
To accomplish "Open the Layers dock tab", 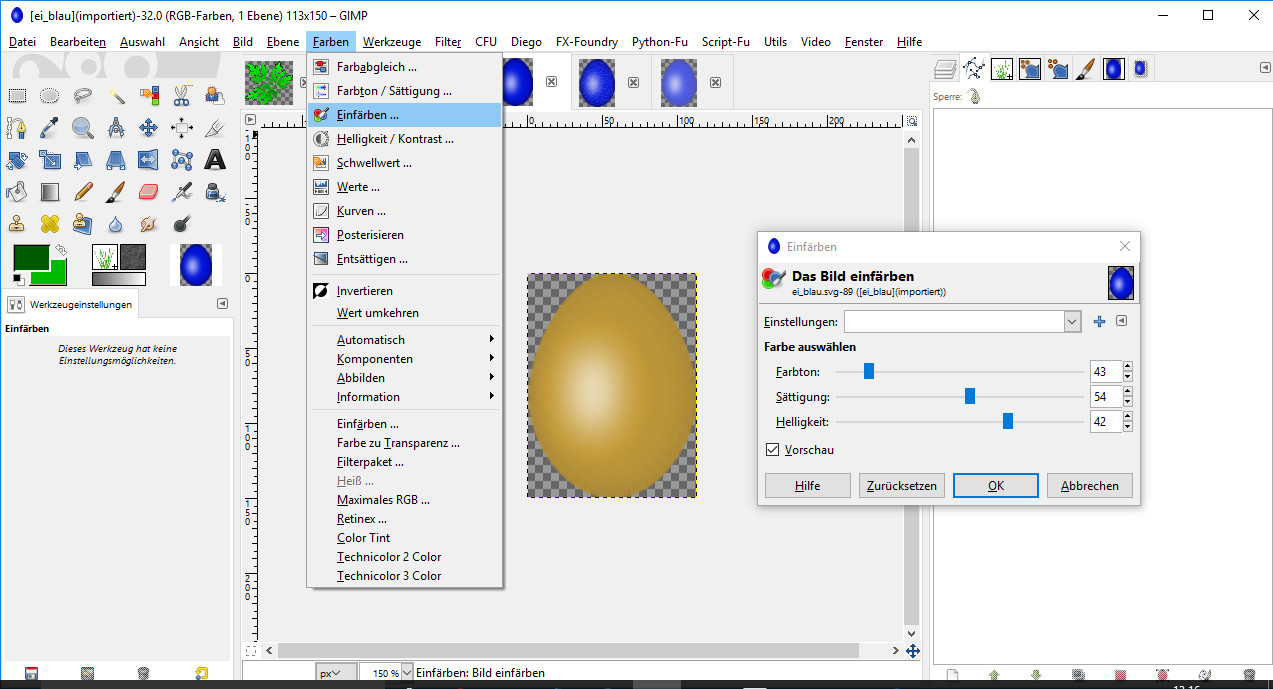I will click(x=945, y=69).
